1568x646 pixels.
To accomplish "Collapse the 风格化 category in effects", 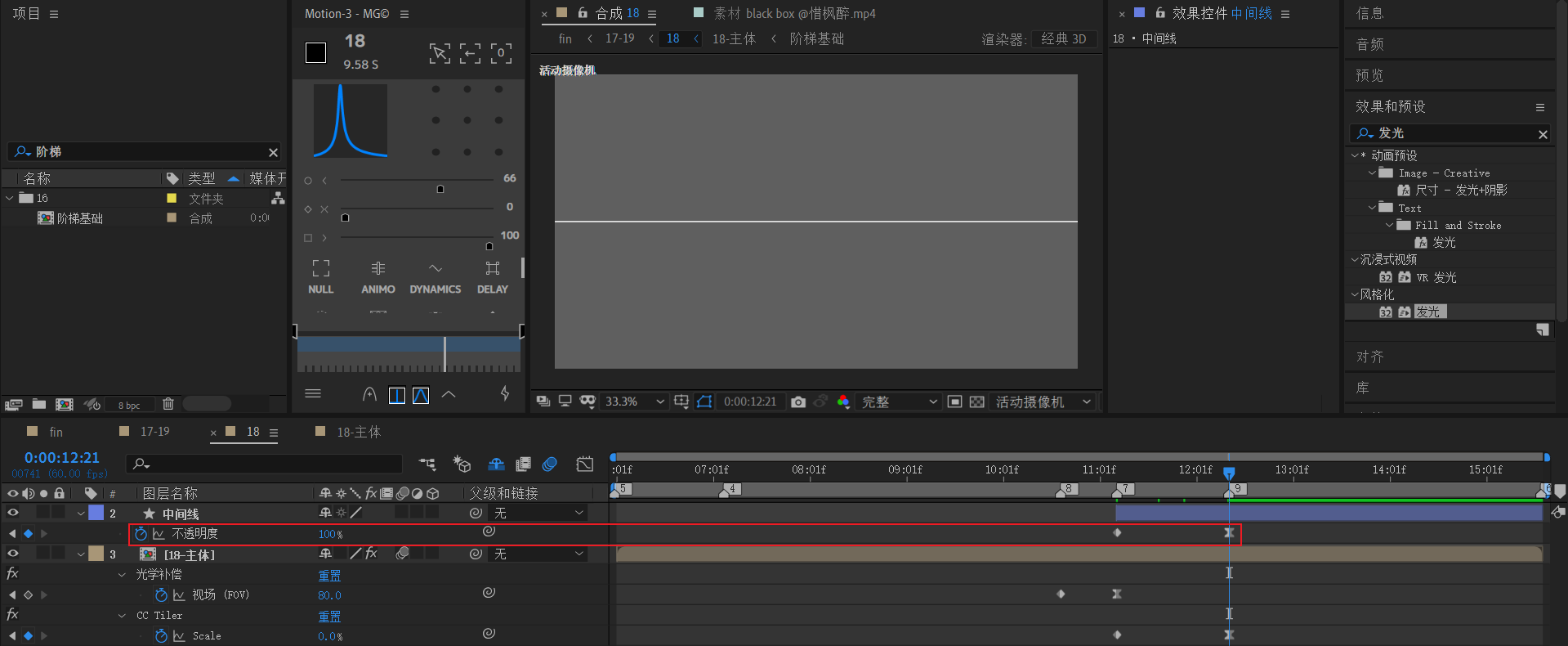I will [x=1354, y=294].
